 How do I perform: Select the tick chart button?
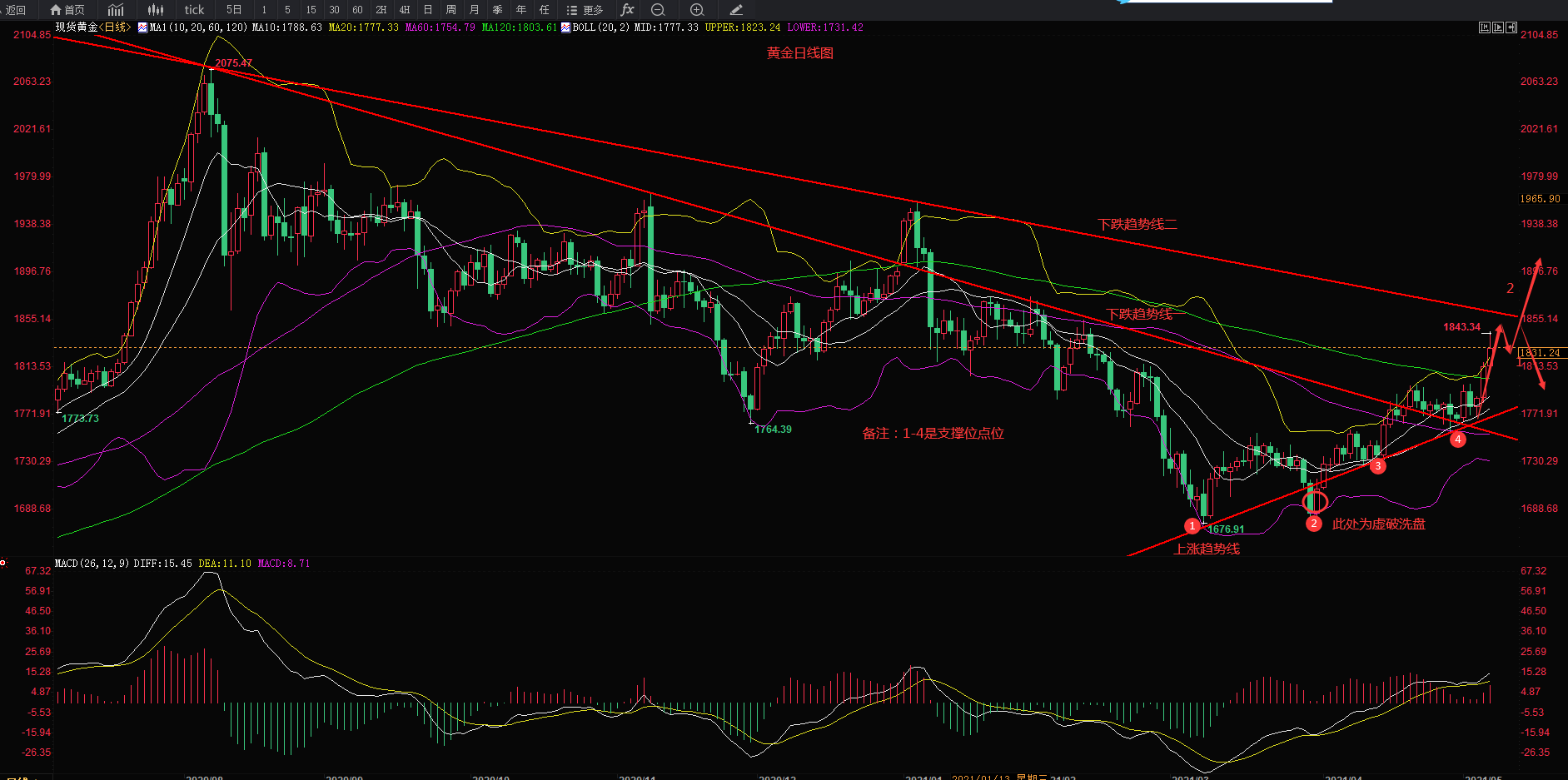pyautogui.click(x=194, y=10)
